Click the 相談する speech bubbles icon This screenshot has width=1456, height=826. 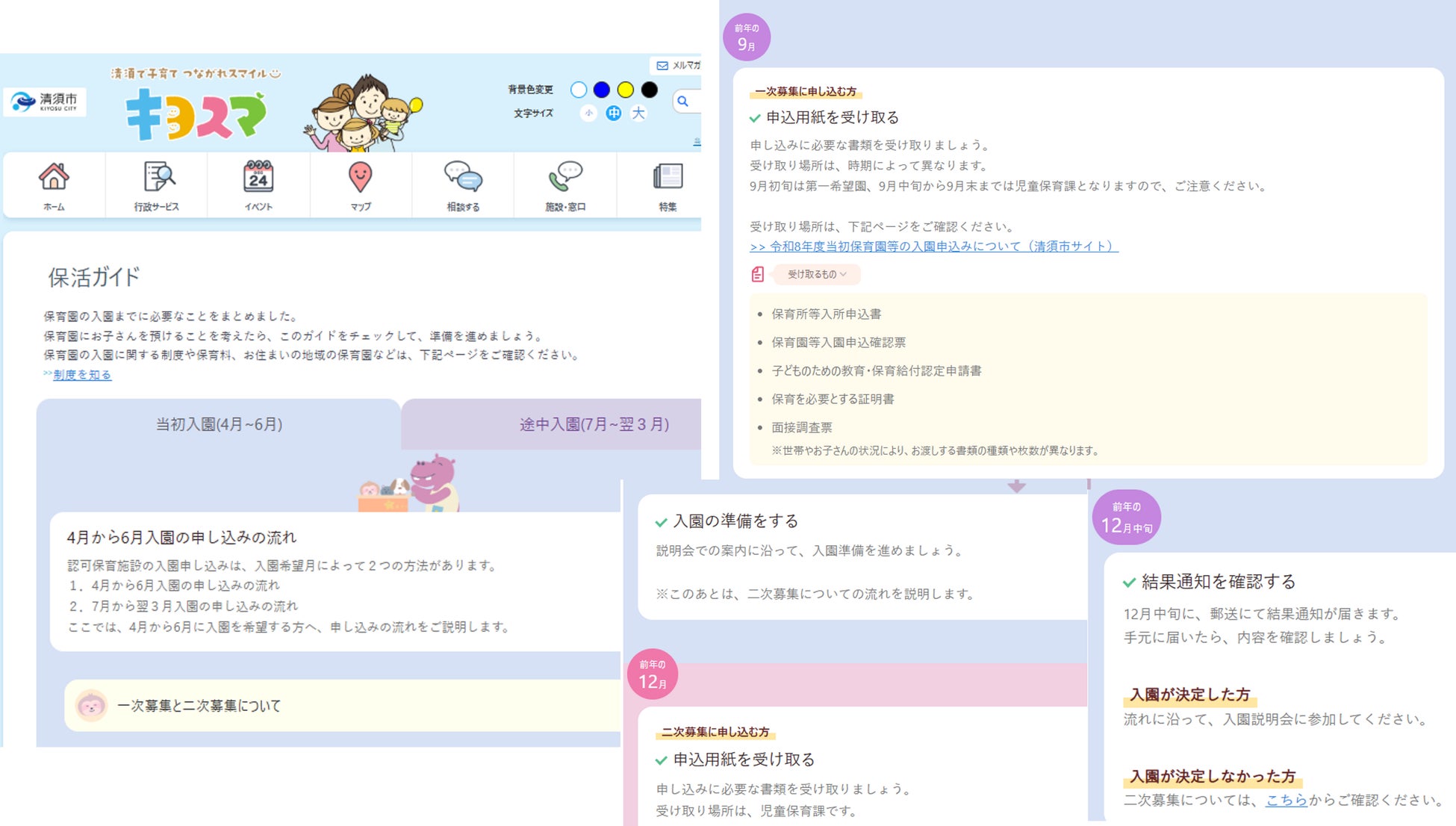click(463, 178)
